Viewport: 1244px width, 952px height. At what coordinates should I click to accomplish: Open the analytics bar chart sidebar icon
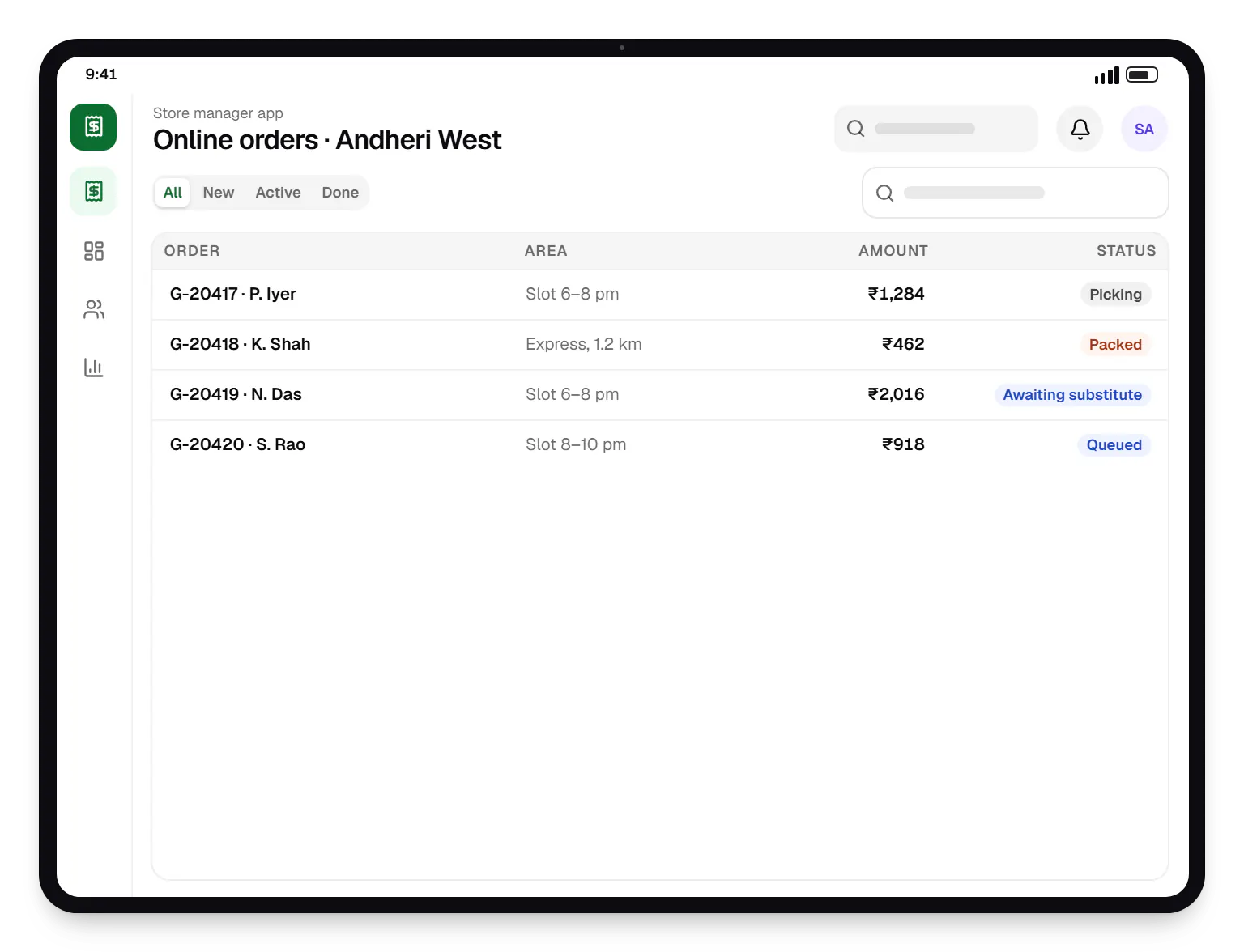pos(94,368)
